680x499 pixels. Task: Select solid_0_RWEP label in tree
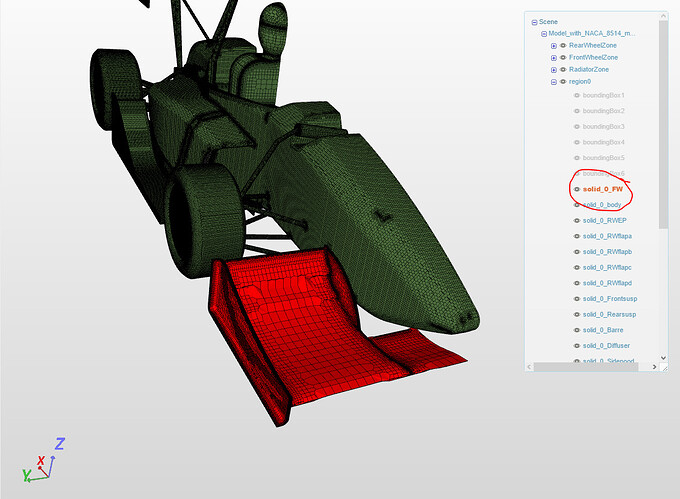pos(605,221)
